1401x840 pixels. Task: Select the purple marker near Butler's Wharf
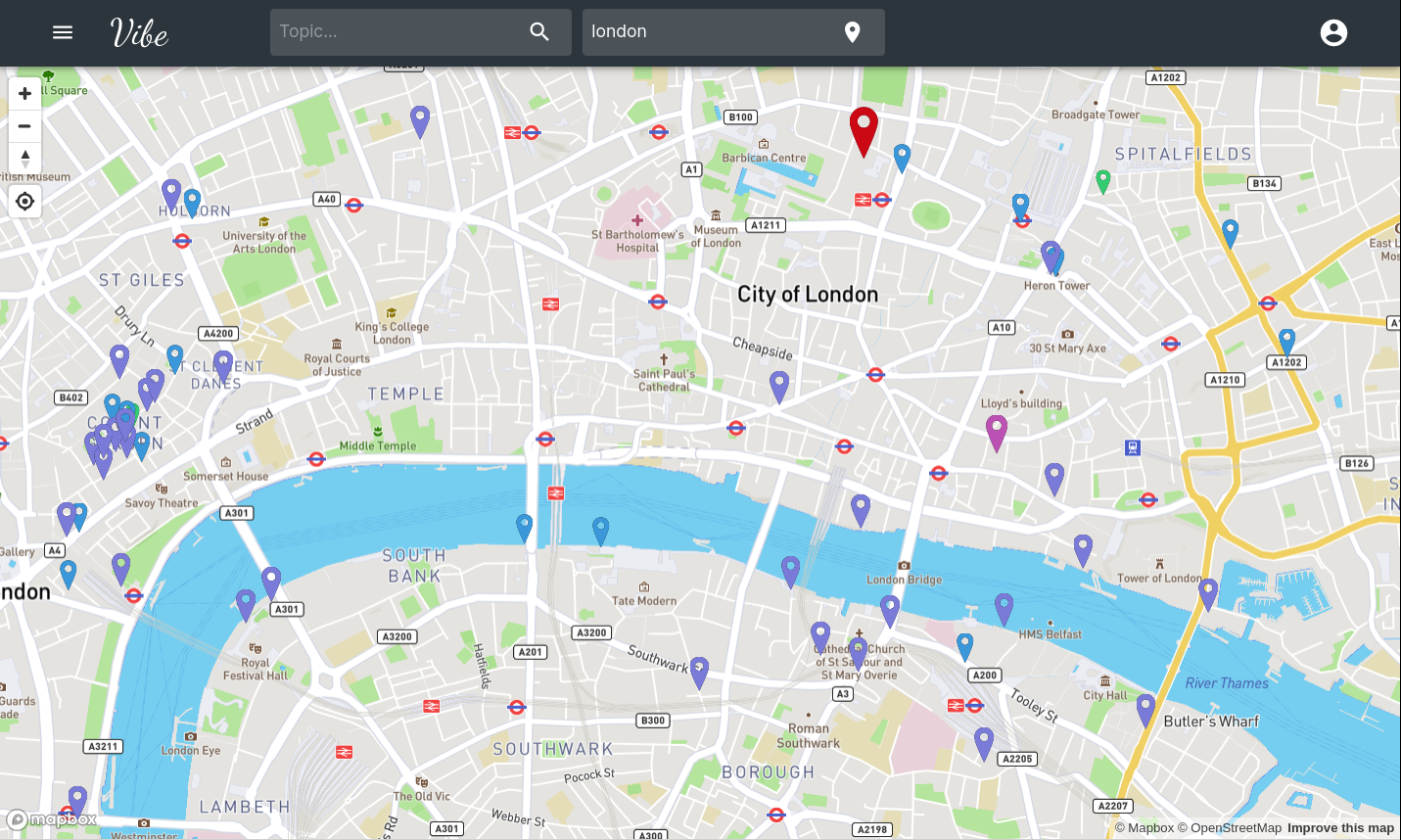1145,711
